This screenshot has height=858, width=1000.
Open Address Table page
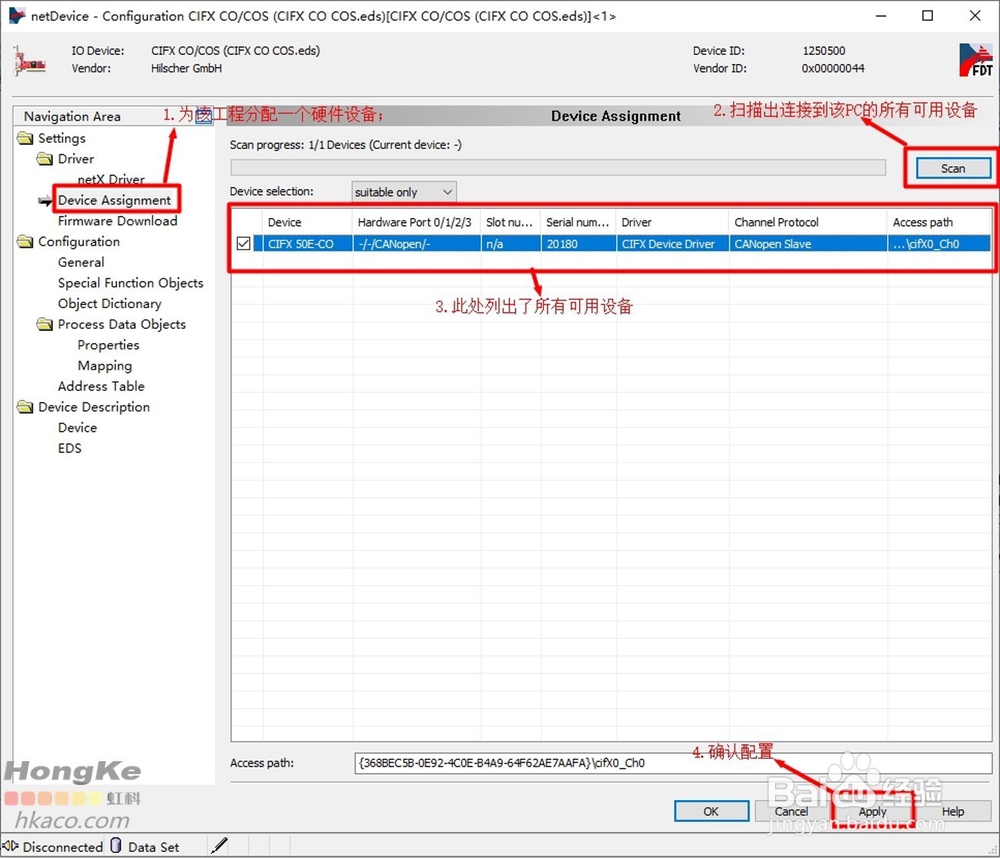click(x=101, y=386)
